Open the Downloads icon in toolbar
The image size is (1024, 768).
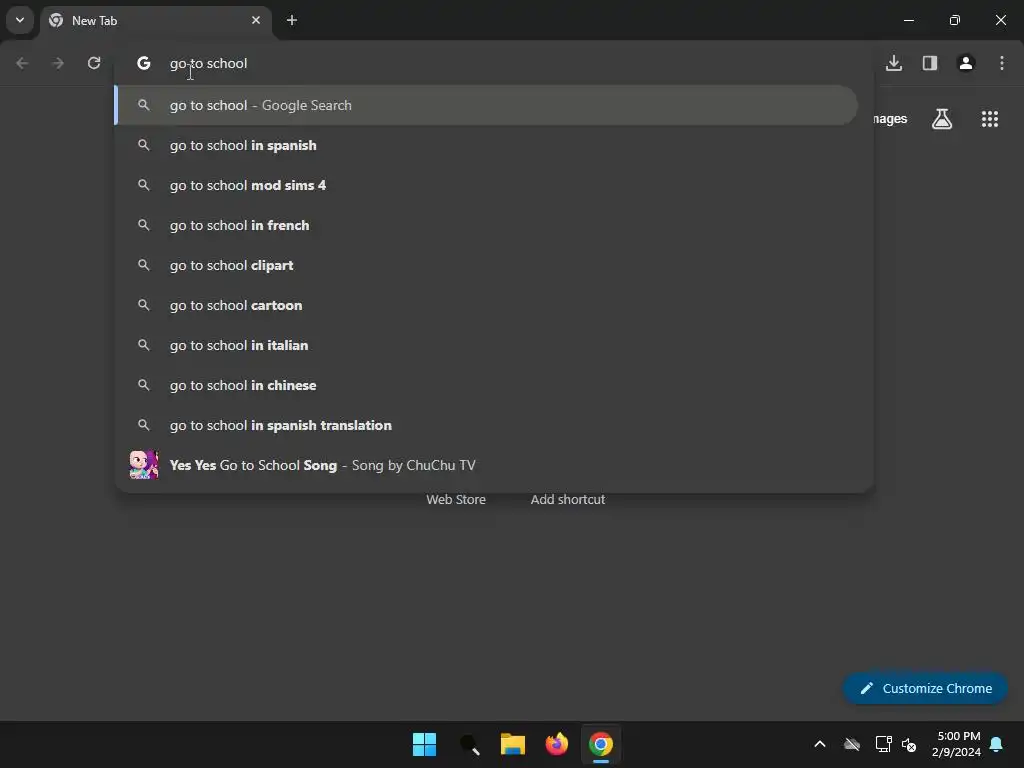coord(894,63)
